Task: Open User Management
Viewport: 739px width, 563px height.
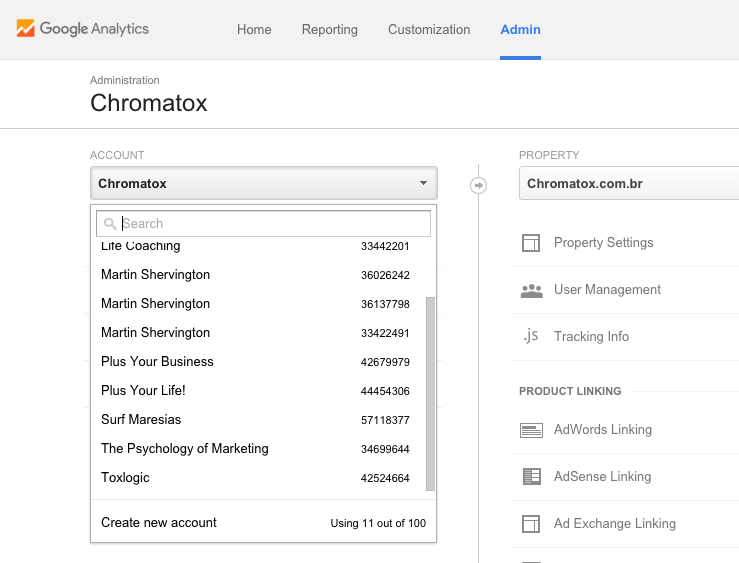Action: point(607,289)
